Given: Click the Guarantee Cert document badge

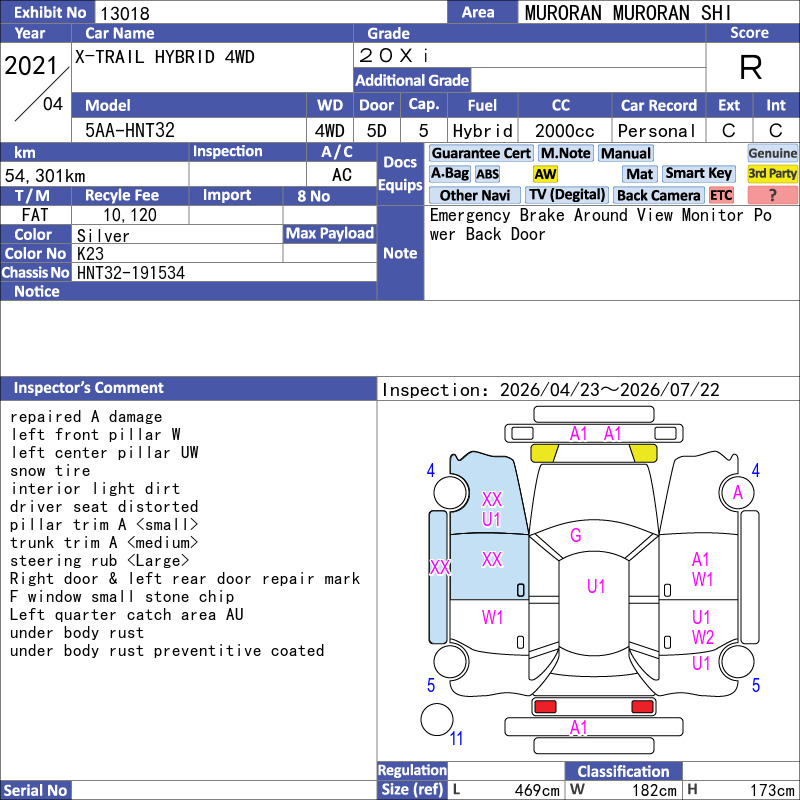Looking at the screenshot, I should tap(481, 153).
